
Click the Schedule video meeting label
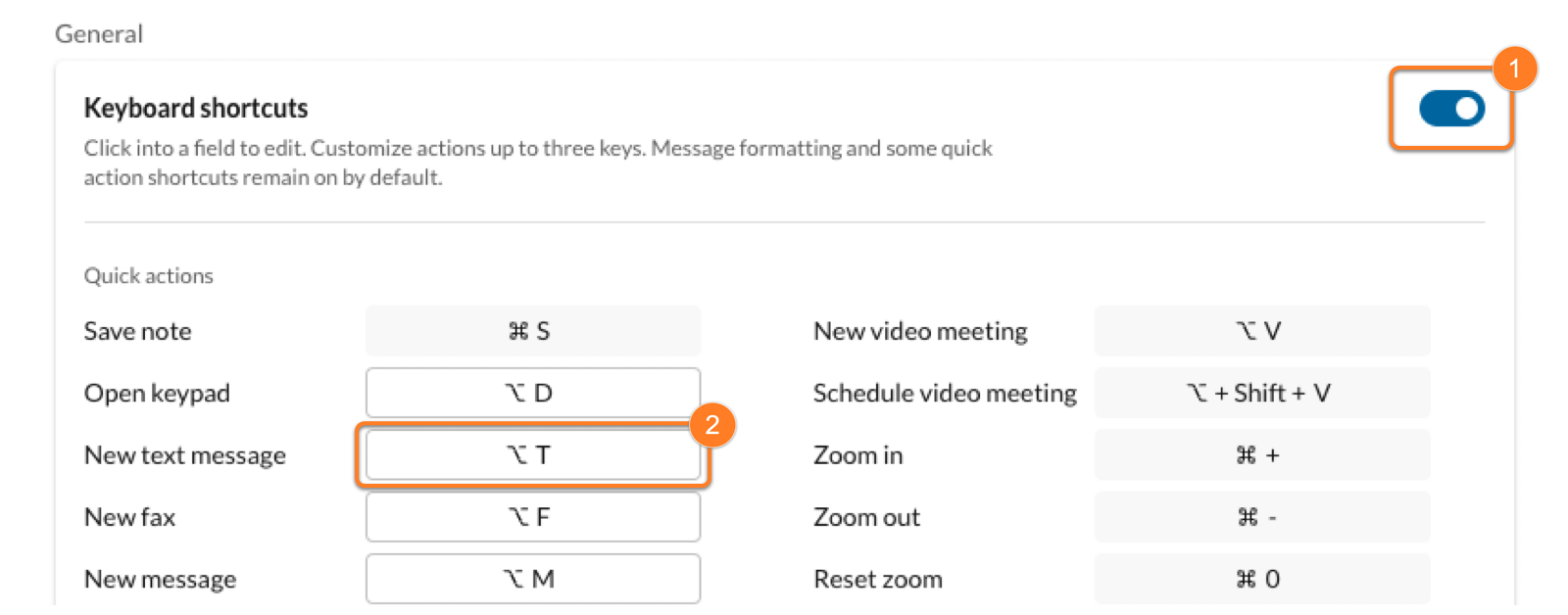point(945,393)
